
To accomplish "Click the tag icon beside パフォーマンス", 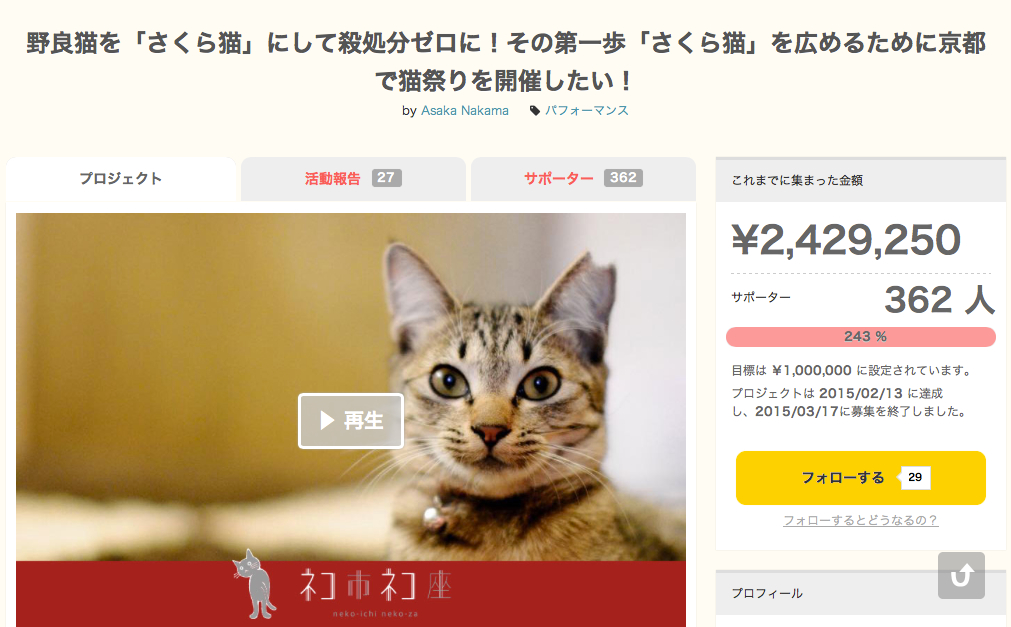I will 535,111.
